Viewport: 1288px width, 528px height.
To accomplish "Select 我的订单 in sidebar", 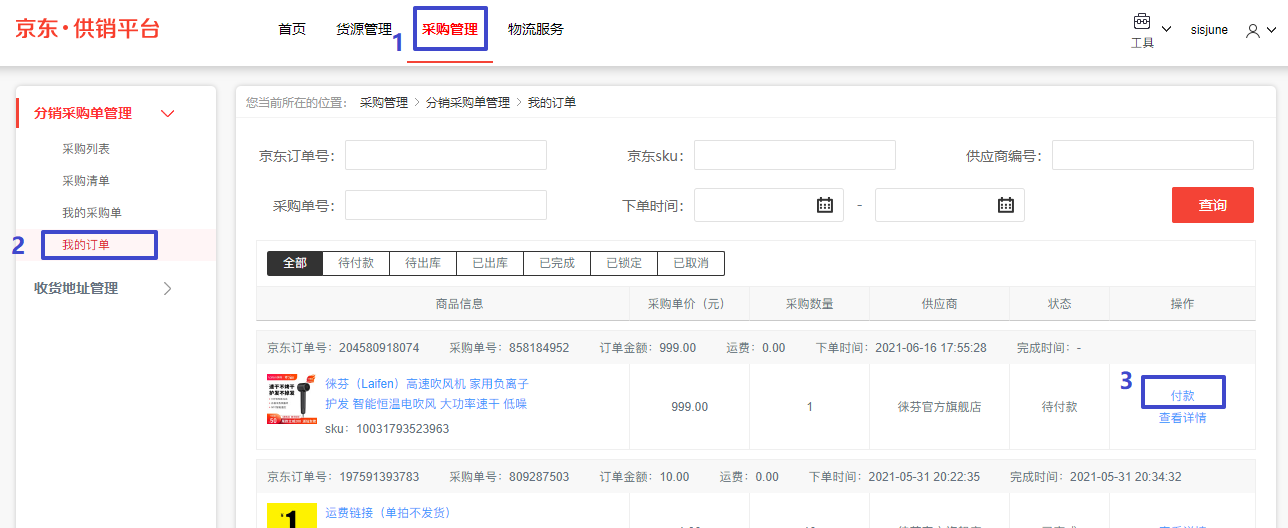I will click(x=86, y=245).
